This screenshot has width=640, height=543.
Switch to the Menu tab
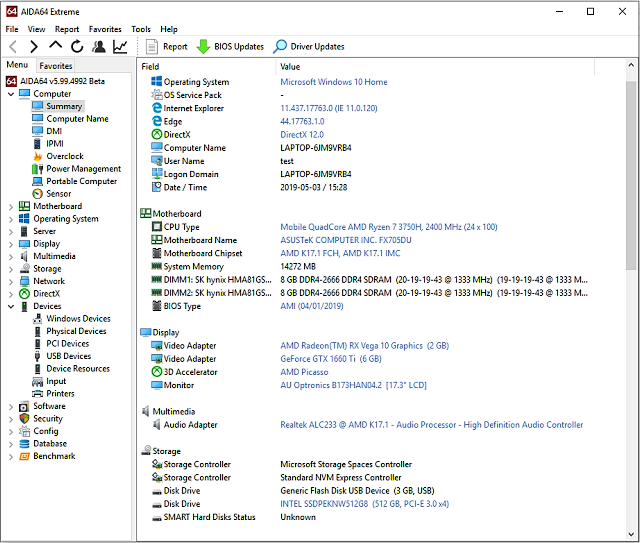pyautogui.click(x=17, y=65)
